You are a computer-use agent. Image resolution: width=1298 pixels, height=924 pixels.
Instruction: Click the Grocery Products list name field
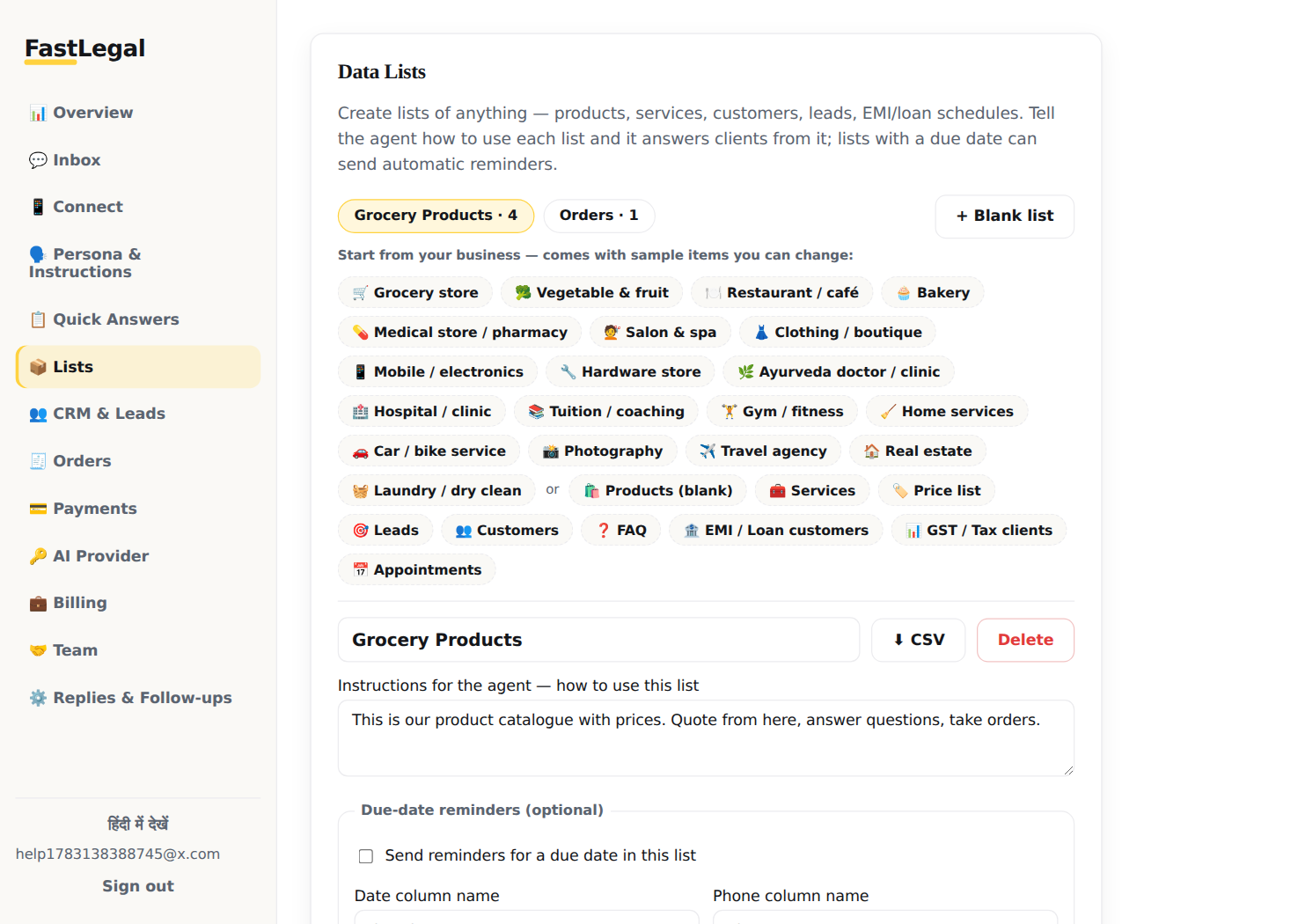click(598, 640)
